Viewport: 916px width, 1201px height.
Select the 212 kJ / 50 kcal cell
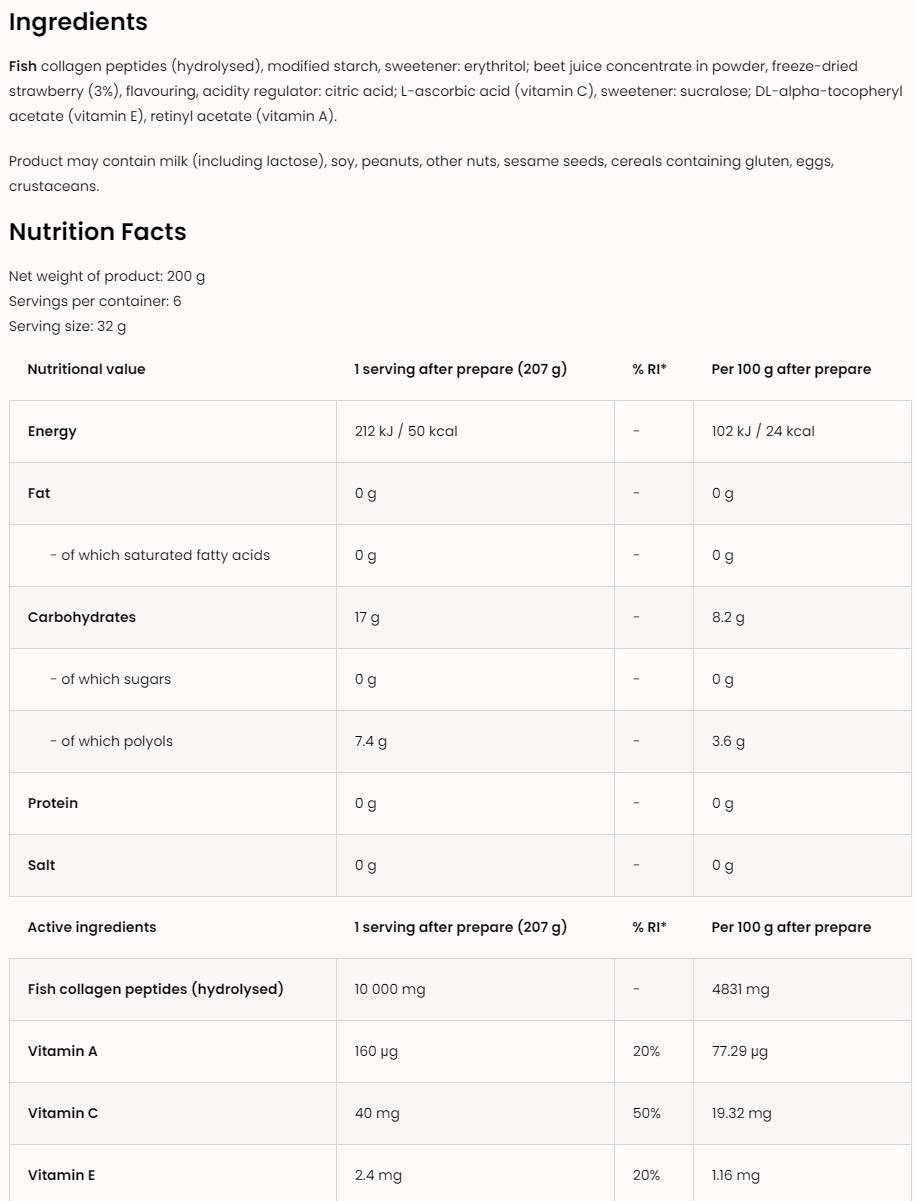(406, 431)
